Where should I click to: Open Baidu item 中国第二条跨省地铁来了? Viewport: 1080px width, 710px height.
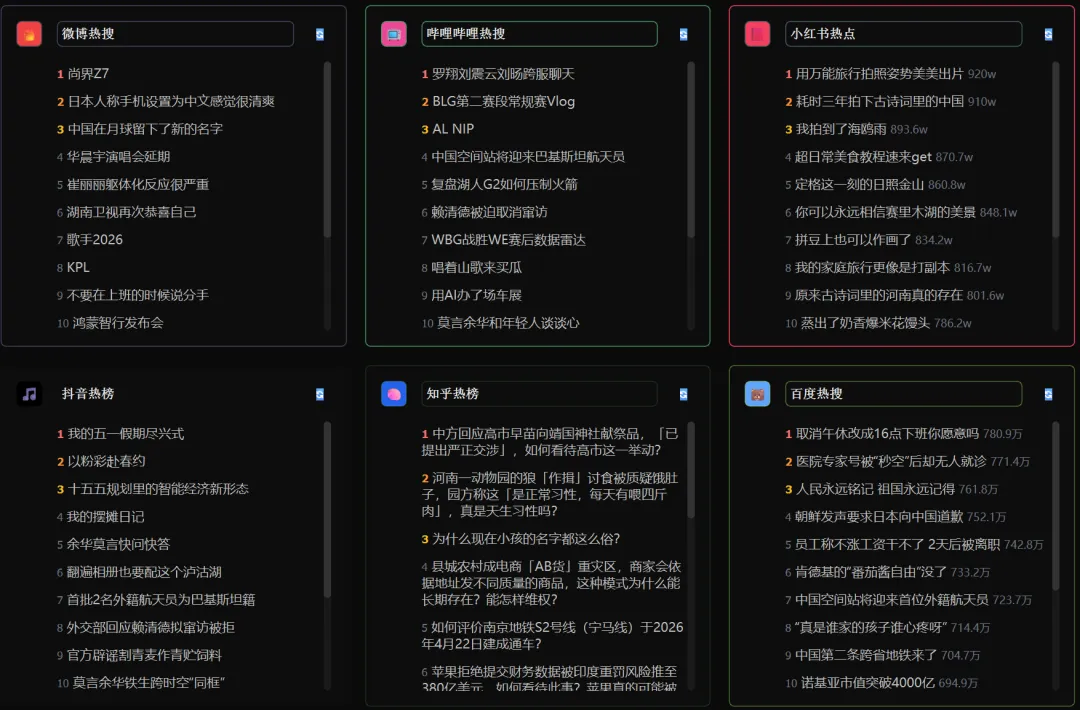point(866,655)
